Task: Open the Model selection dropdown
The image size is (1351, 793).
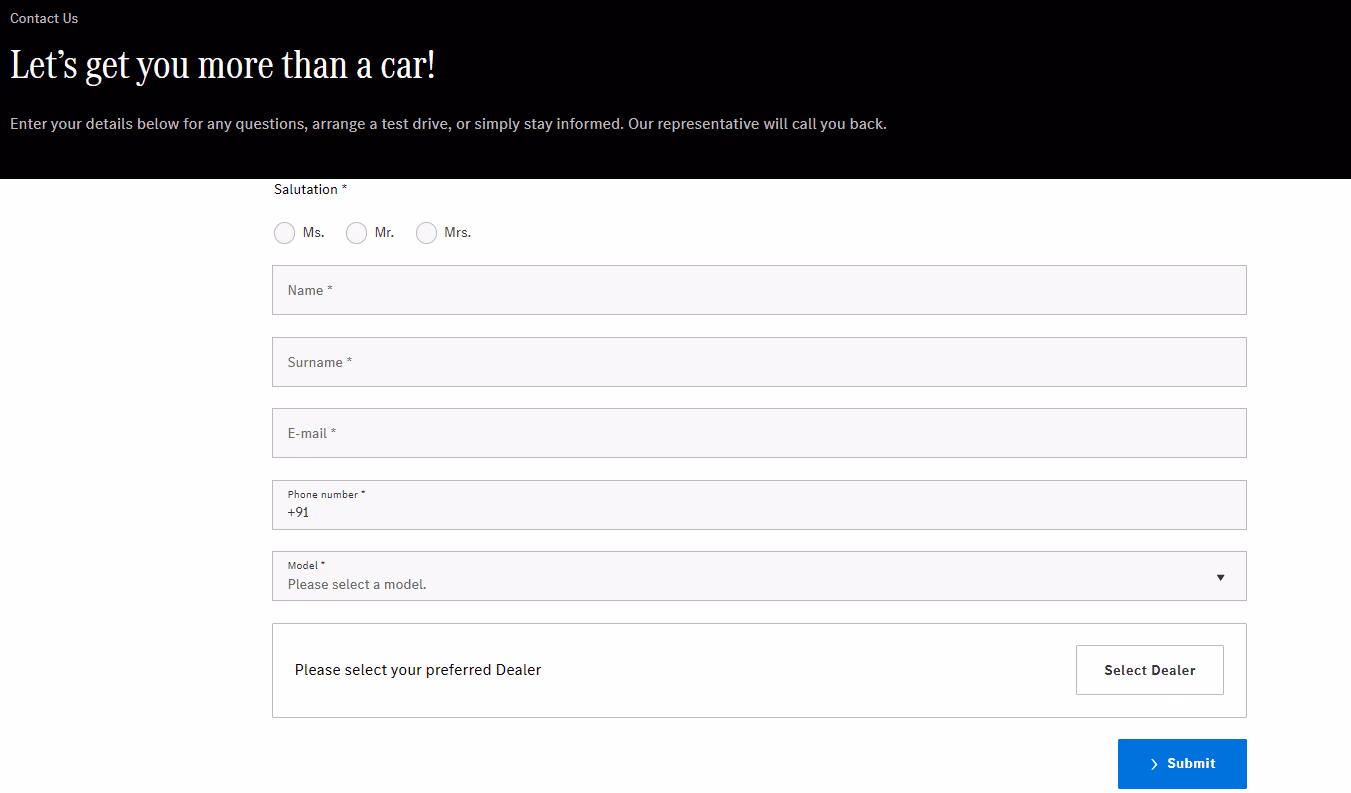Action: pos(759,576)
